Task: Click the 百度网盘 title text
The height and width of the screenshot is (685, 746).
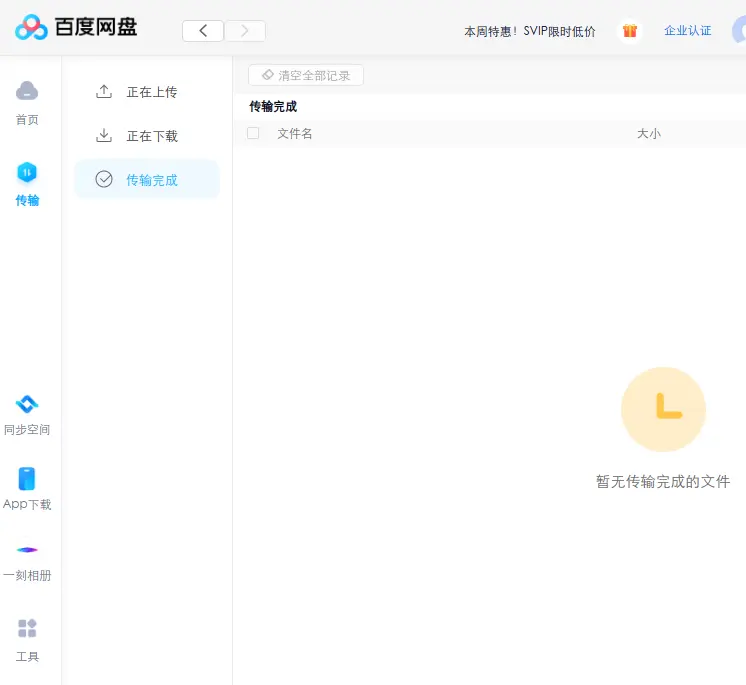Action: 96,27
